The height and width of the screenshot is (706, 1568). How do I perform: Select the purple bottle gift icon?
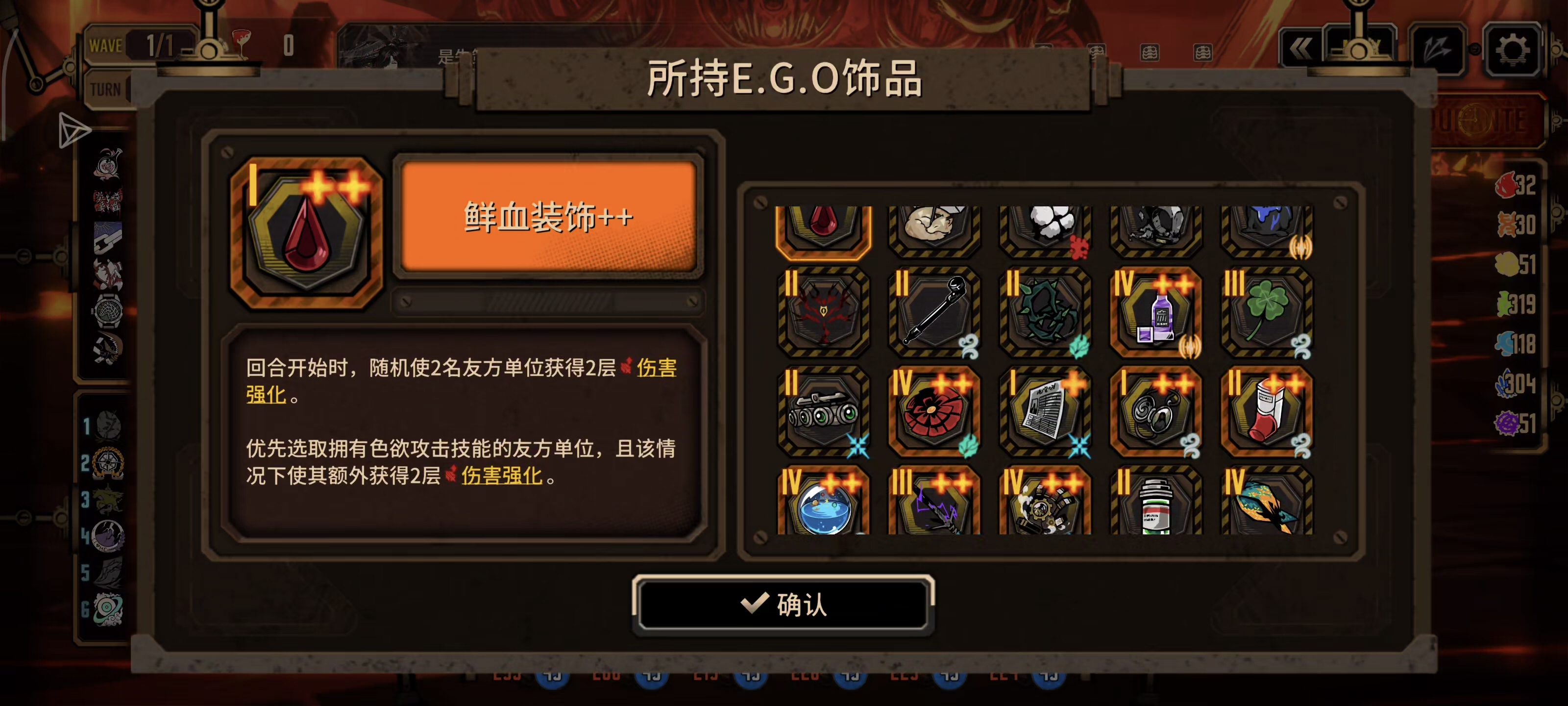click(1156, 312)
